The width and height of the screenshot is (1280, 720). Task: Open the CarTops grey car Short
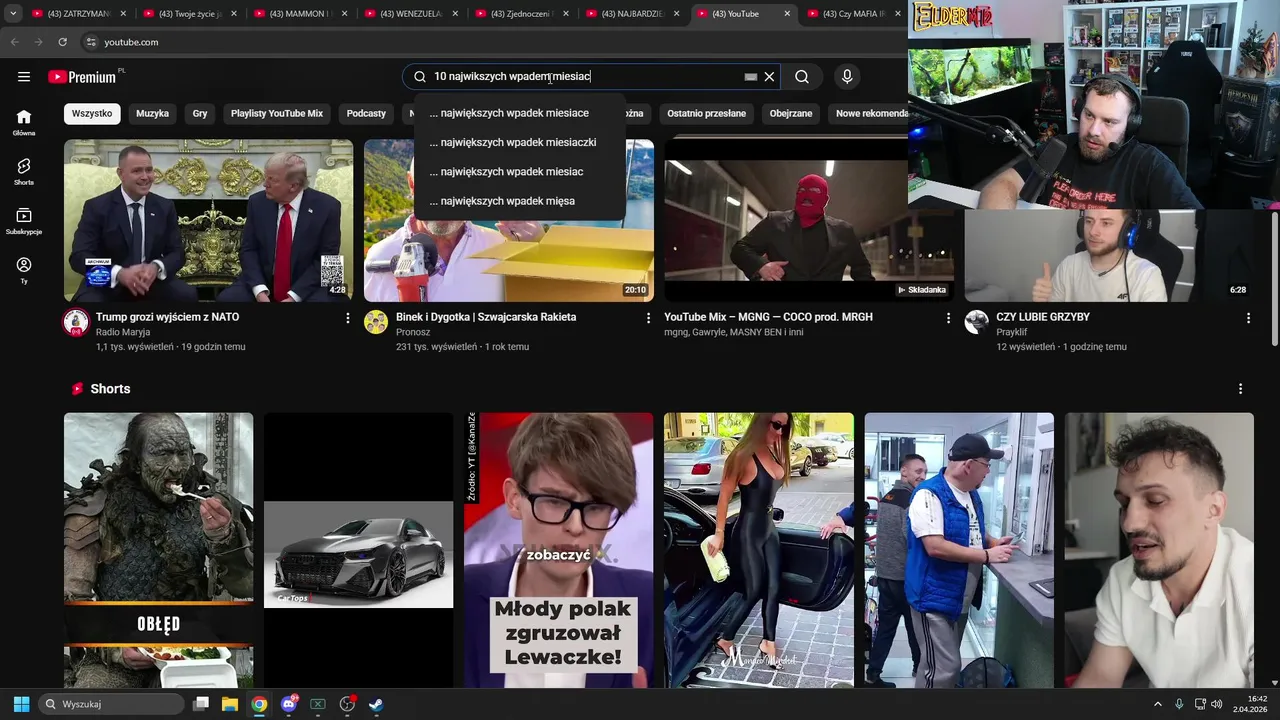coord(358,550)
